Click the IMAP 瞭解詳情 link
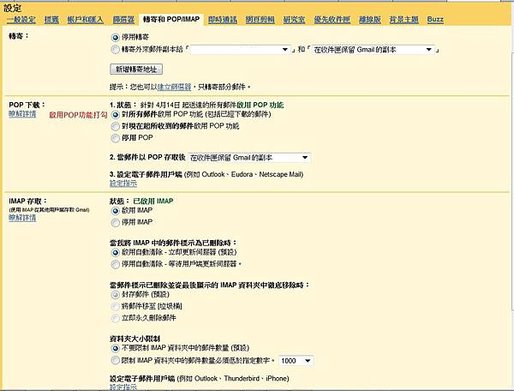Image resolution: width=514 pixels, height=391 pixels. (x=22, y=218)
